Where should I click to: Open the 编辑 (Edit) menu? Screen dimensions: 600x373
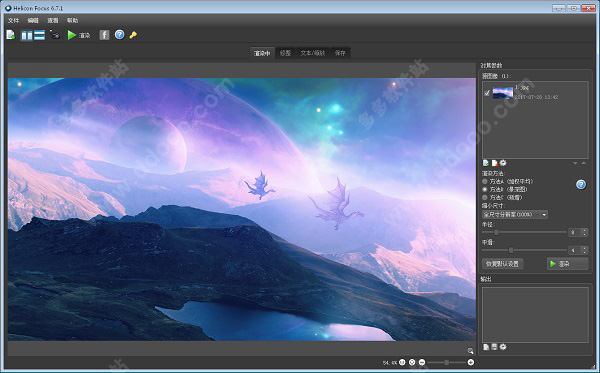point(33,20)
